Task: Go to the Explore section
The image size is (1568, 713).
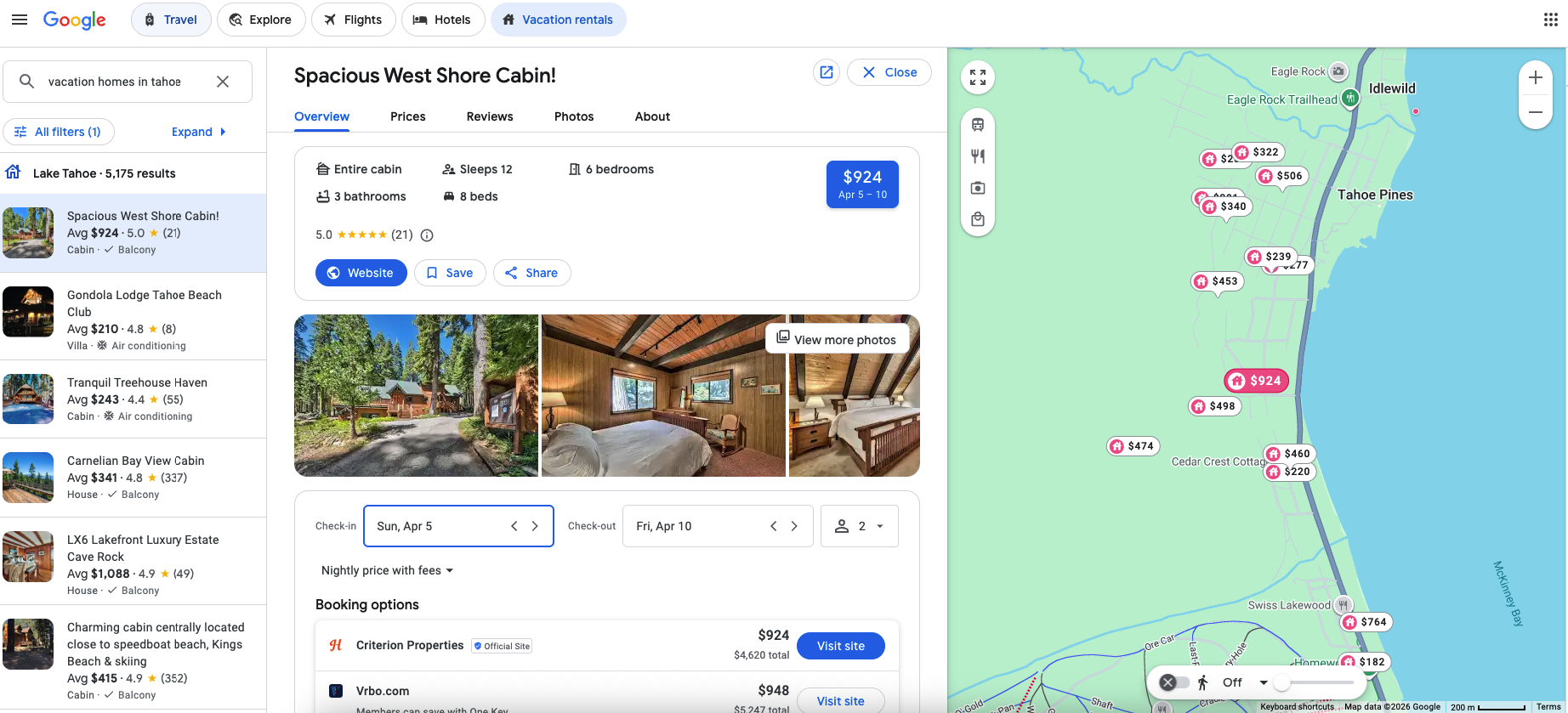Action: (261, 20)
